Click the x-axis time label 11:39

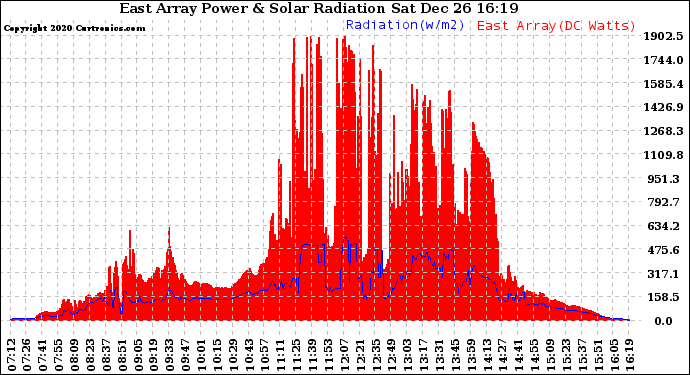pos(312,355)
